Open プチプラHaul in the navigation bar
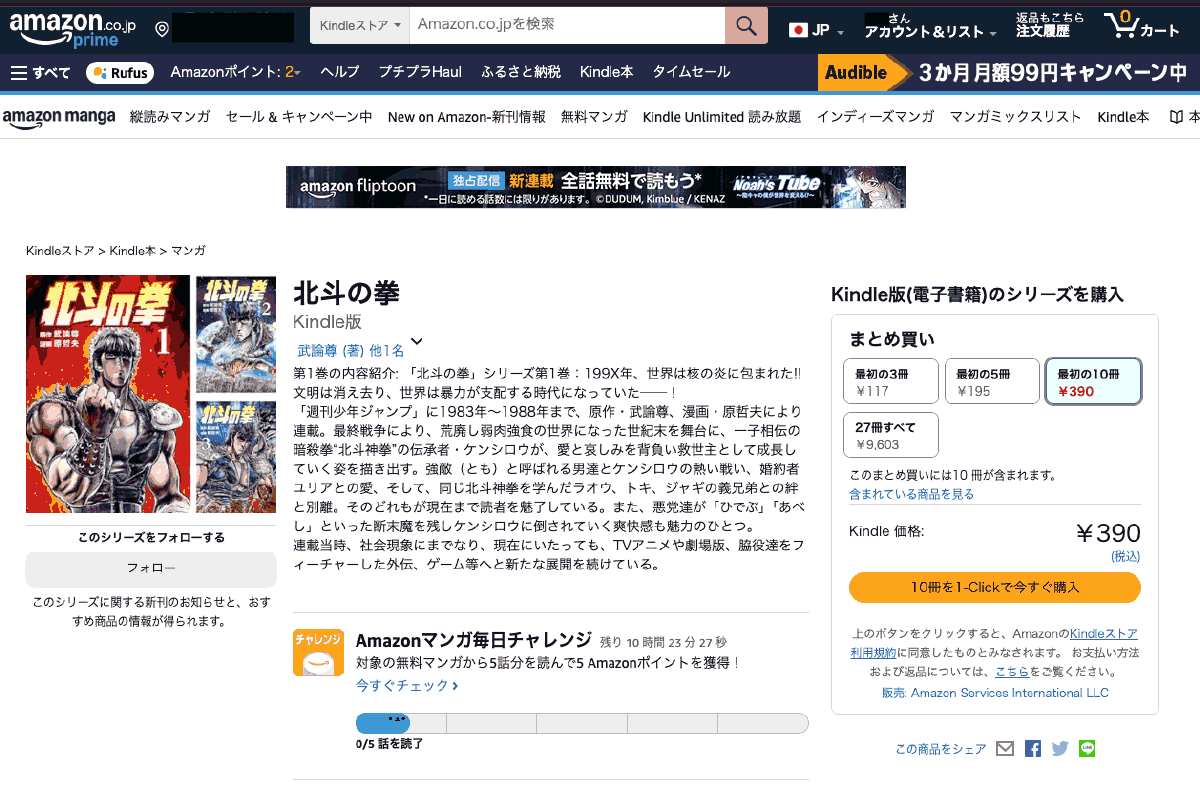This screenshot has width=1200, height=800. click(x=420, y=72)
